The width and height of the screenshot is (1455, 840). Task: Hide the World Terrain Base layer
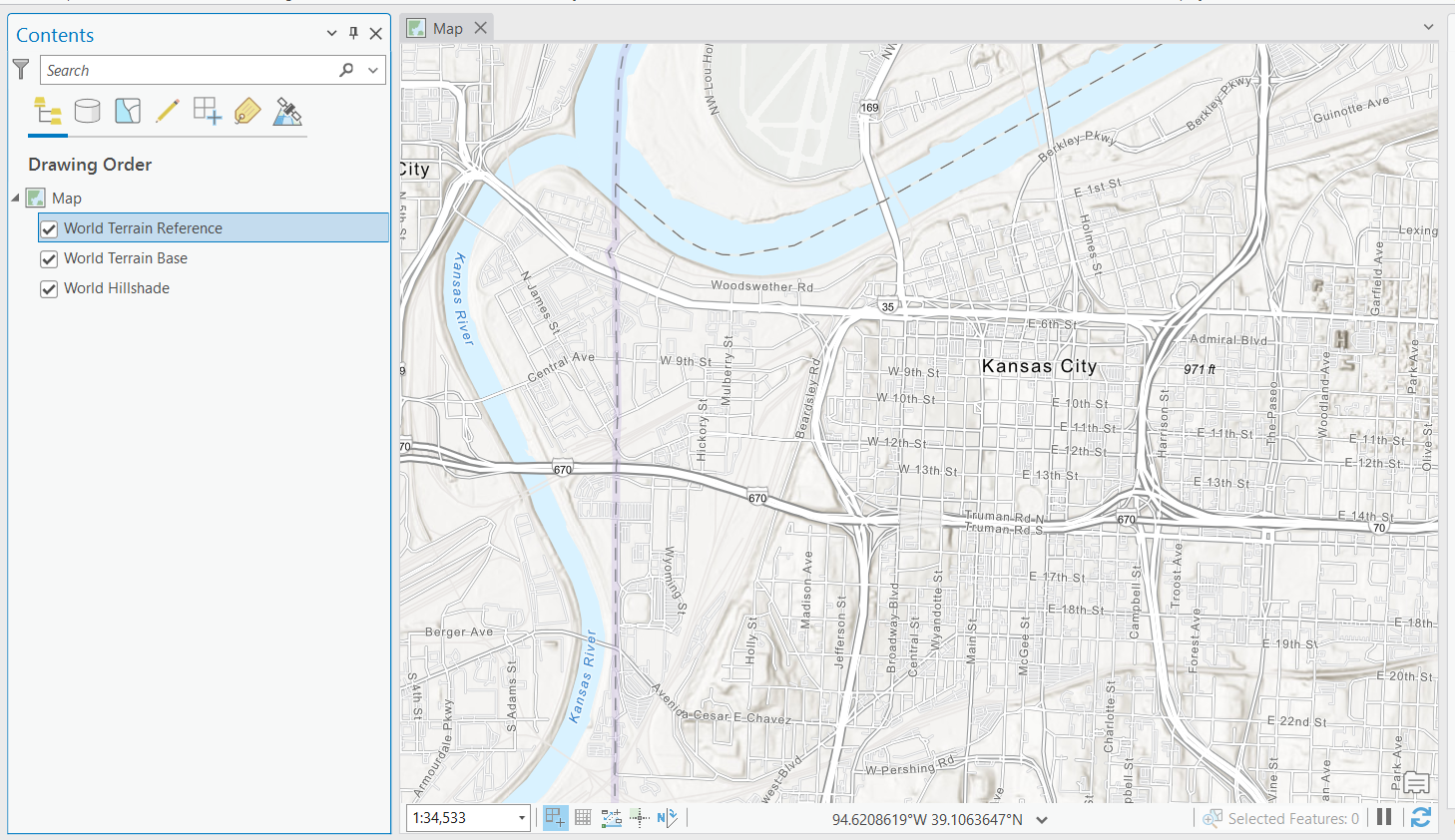[49, 258]
